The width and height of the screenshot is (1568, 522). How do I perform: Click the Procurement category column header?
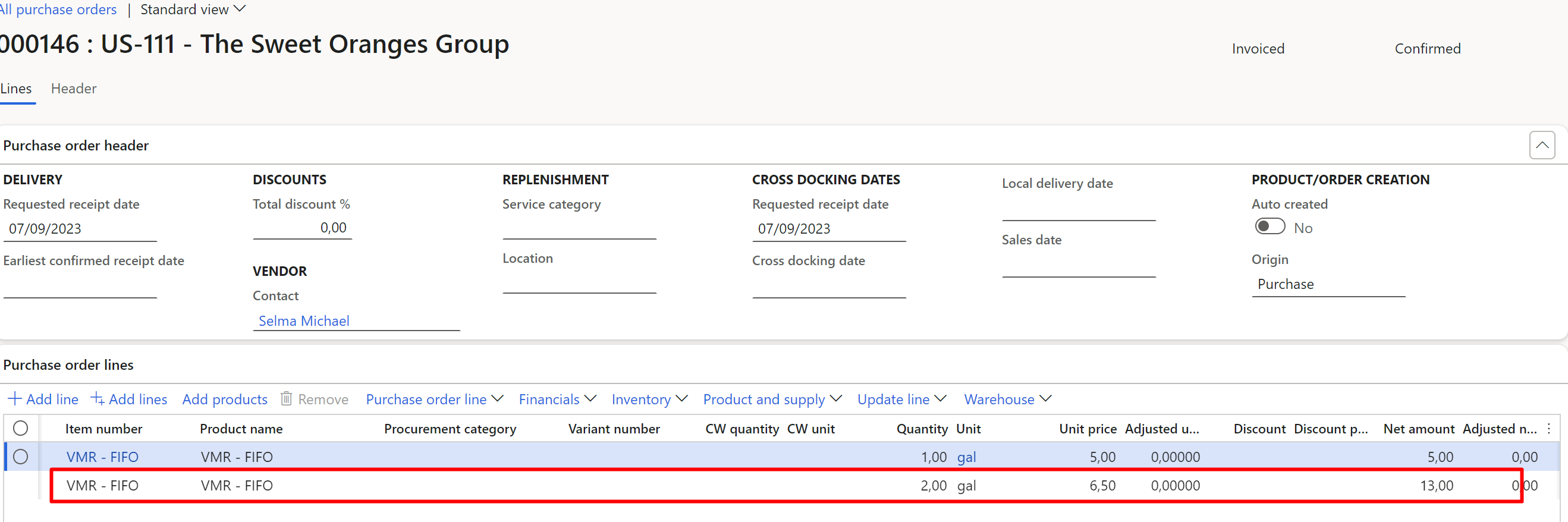[450, 429]
